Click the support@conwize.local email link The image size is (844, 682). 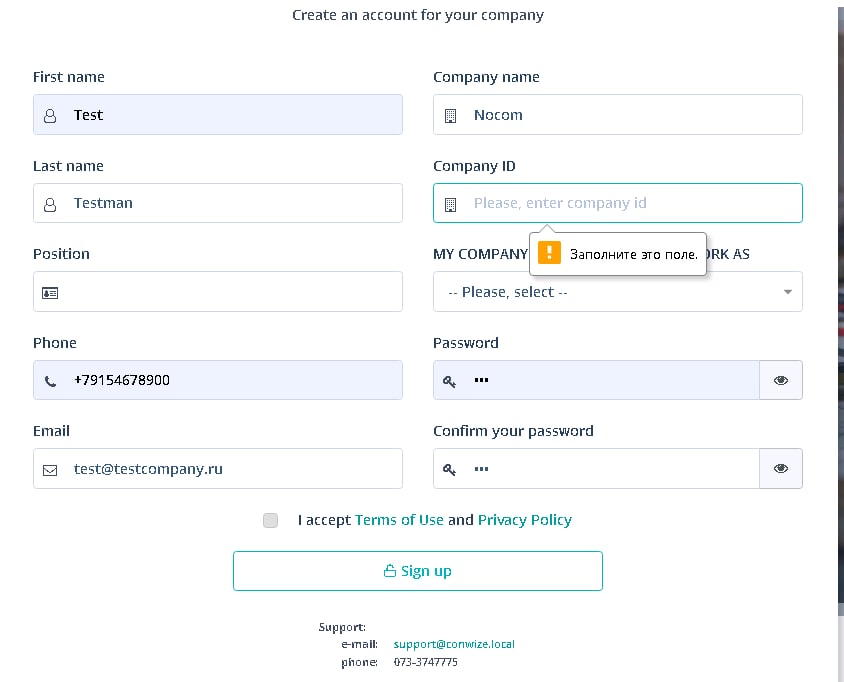pyautogui.click(x=454, y=644)
